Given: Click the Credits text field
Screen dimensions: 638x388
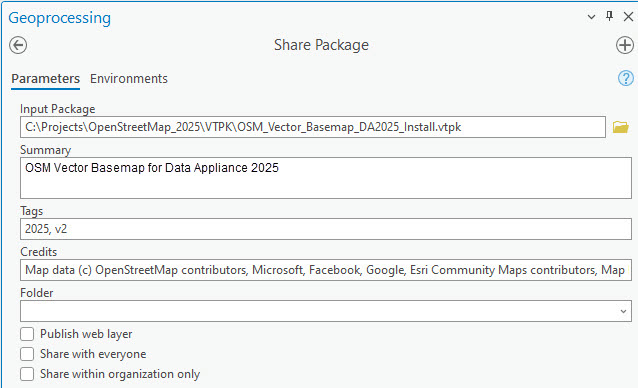Looking at the screenshot, I should click(326, 270).
